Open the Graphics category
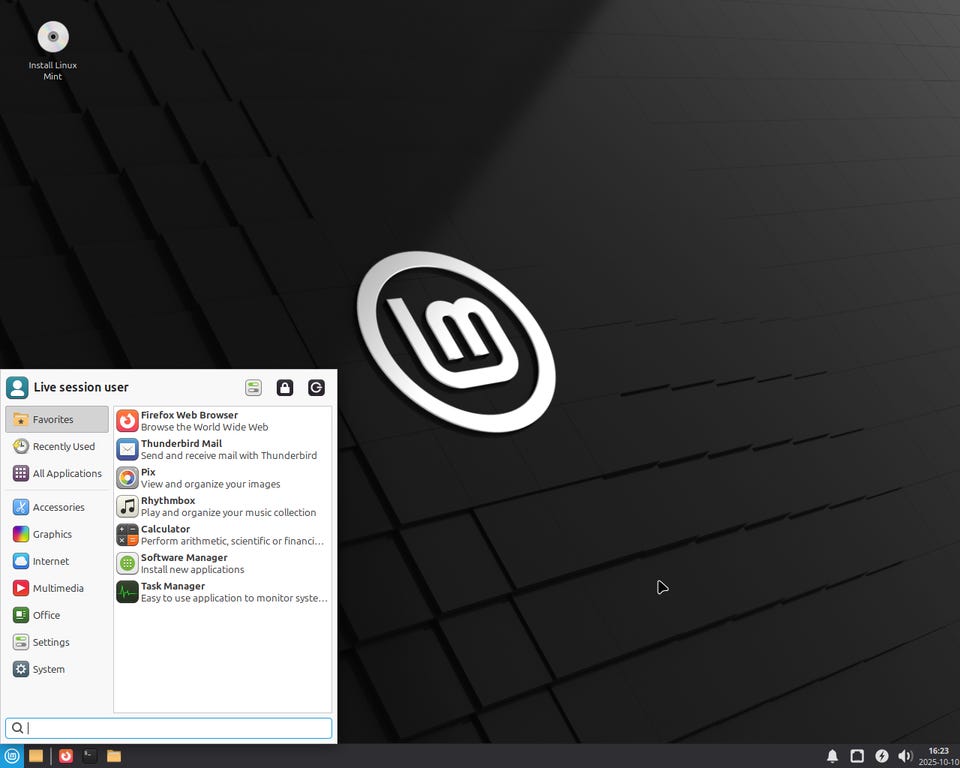The width and height of the screenshot is (960, 768). point(57,534)
